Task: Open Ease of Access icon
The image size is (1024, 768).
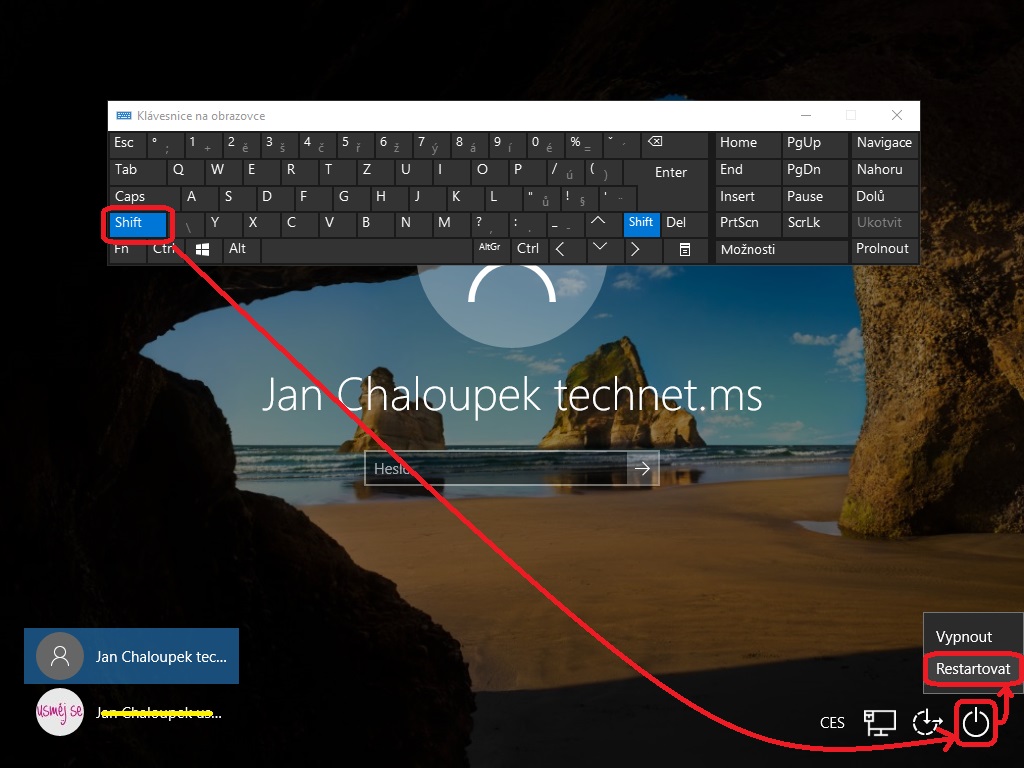Action: click(927, 722)
